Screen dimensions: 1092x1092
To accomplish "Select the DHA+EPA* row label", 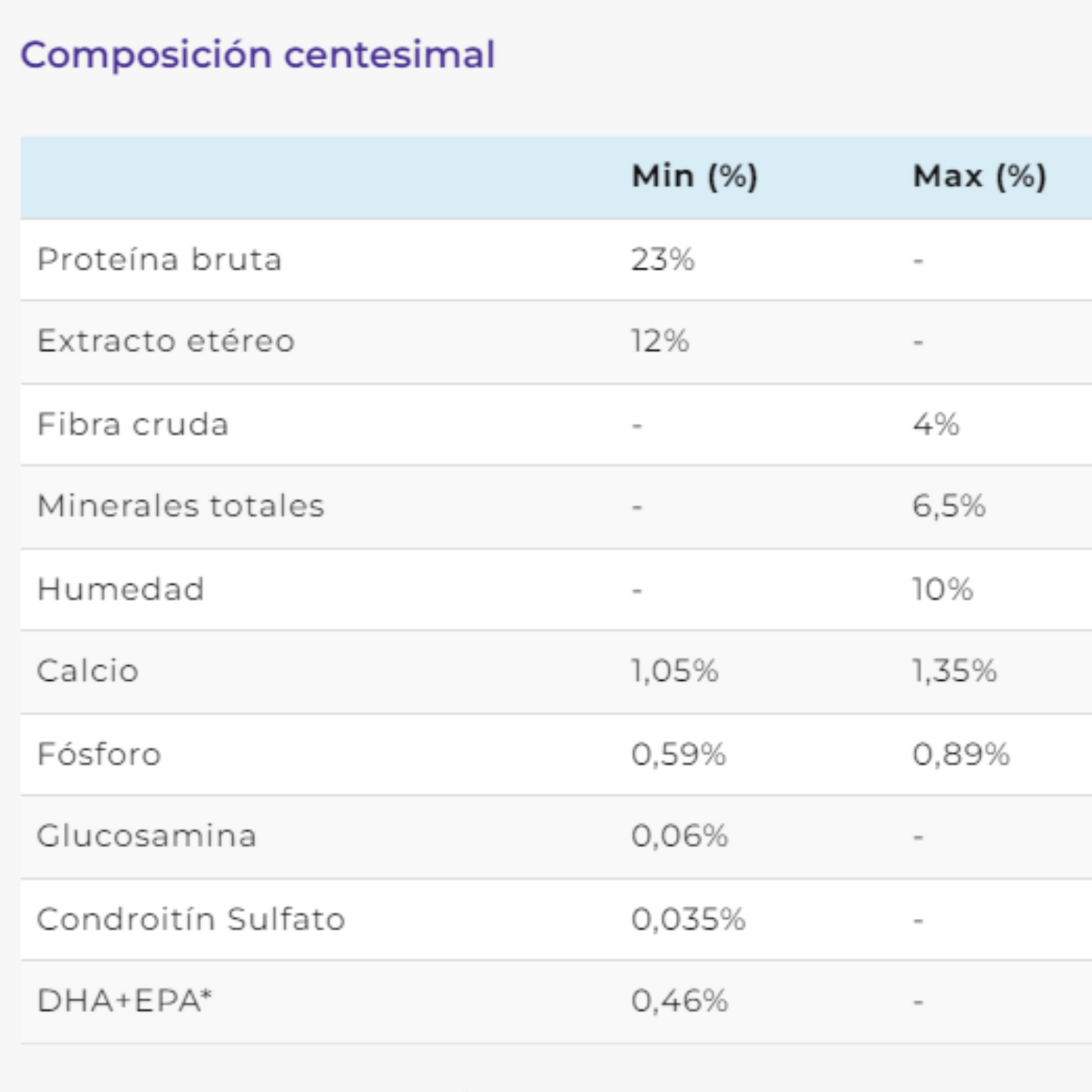I will [x=125, y=1001].
